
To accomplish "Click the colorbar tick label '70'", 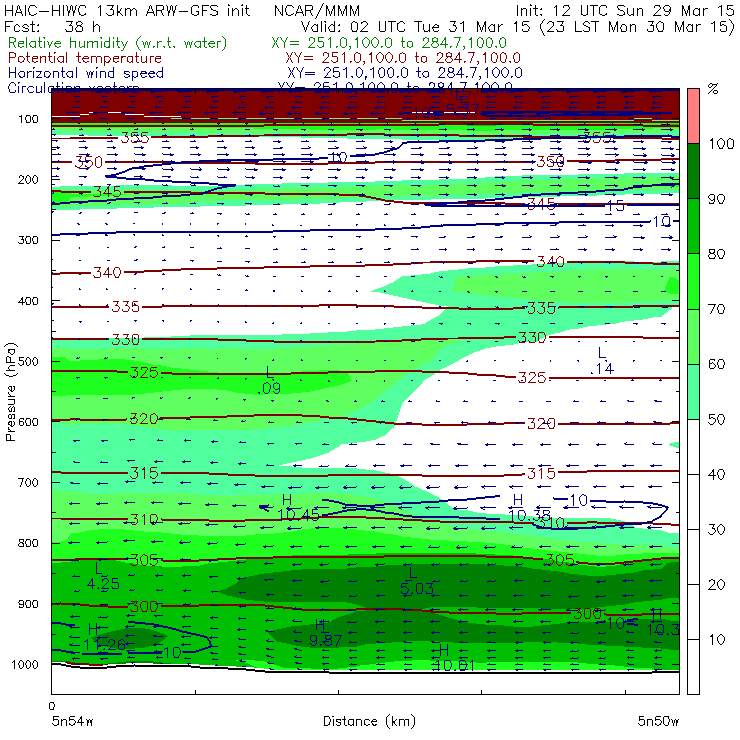I will click(716, 309).
